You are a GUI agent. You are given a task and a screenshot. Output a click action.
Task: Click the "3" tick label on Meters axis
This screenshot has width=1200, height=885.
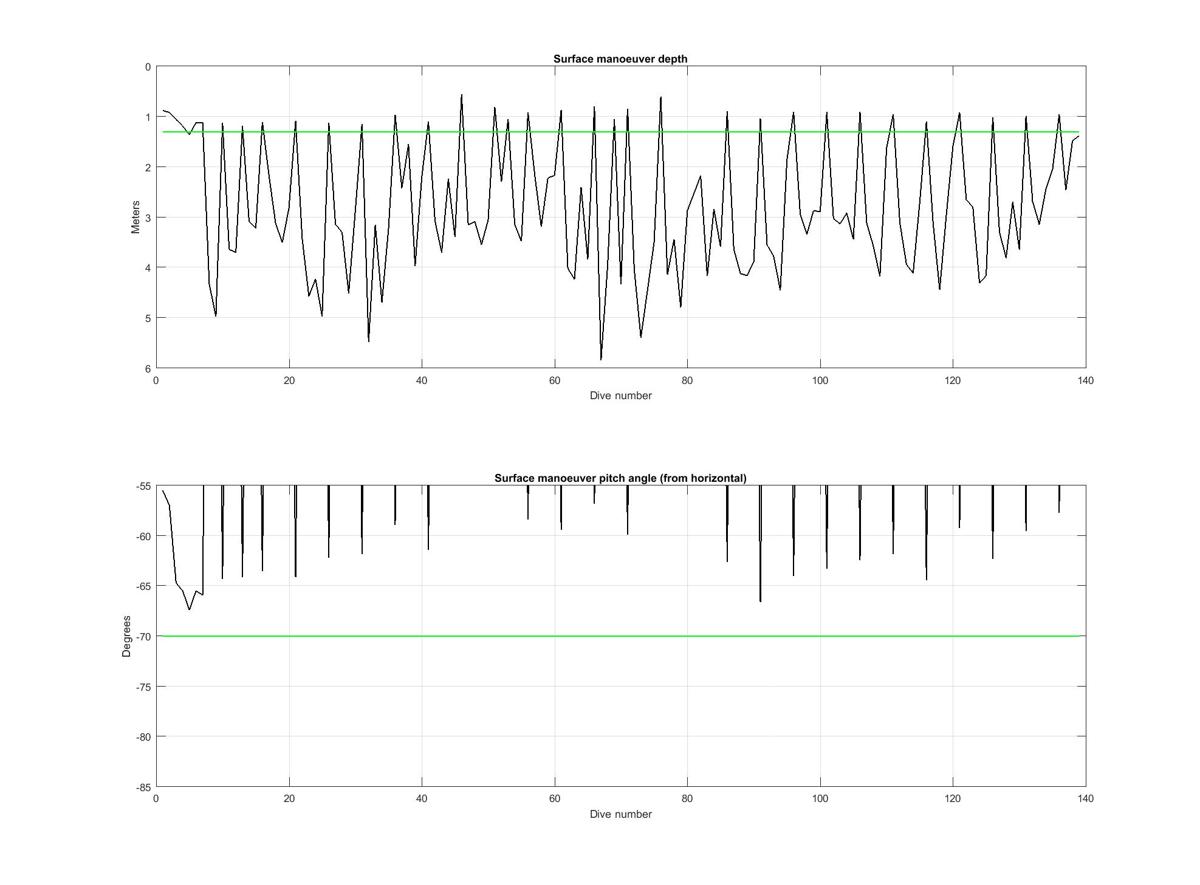tap(148, 217)
